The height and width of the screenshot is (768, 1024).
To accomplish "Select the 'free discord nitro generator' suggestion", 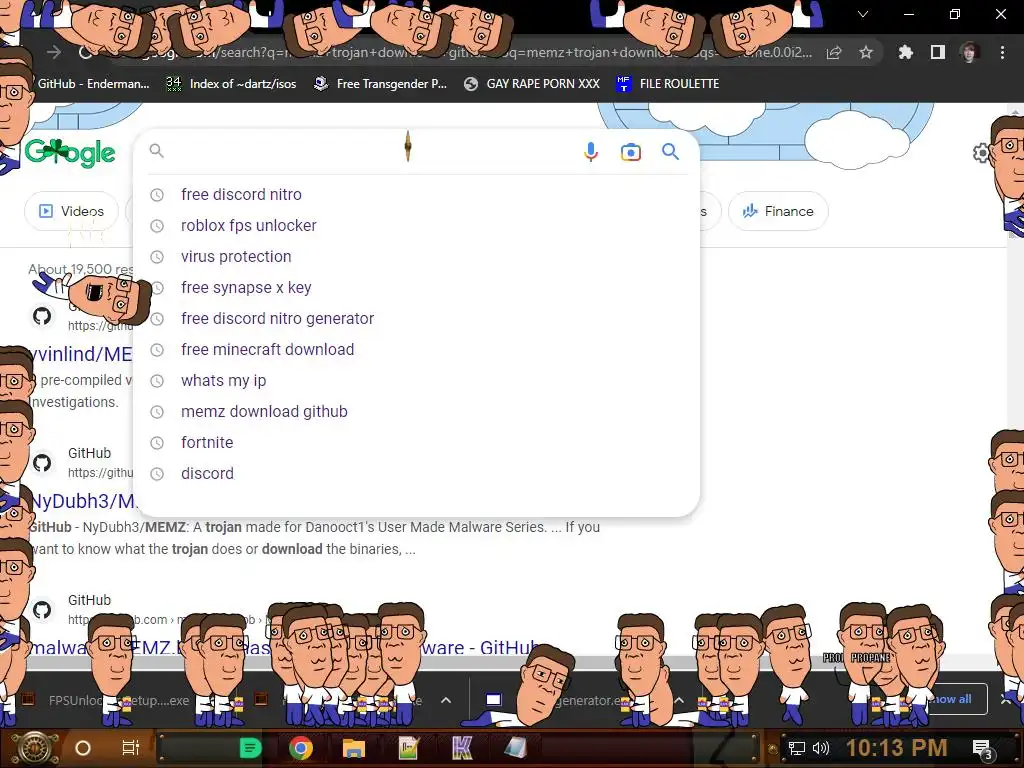I will click(416, 319).
